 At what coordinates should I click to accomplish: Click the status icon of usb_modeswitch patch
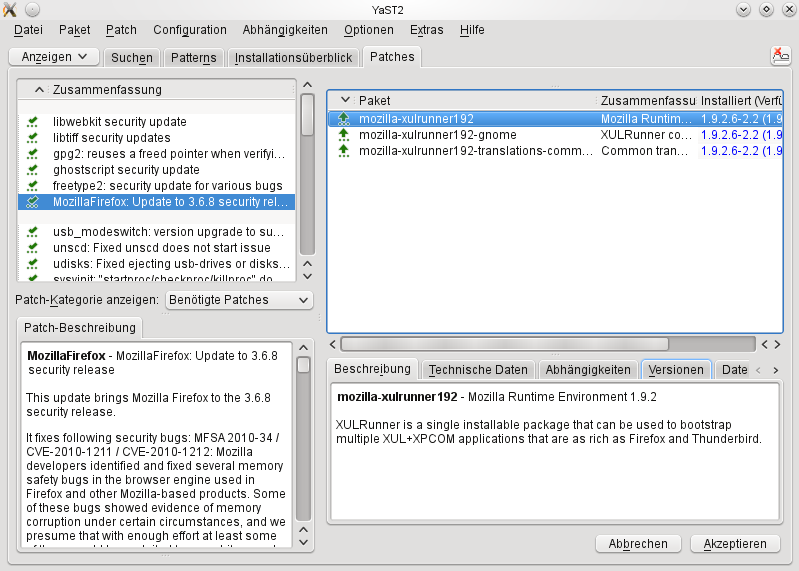pyautogui.click(x=33, y=232)
